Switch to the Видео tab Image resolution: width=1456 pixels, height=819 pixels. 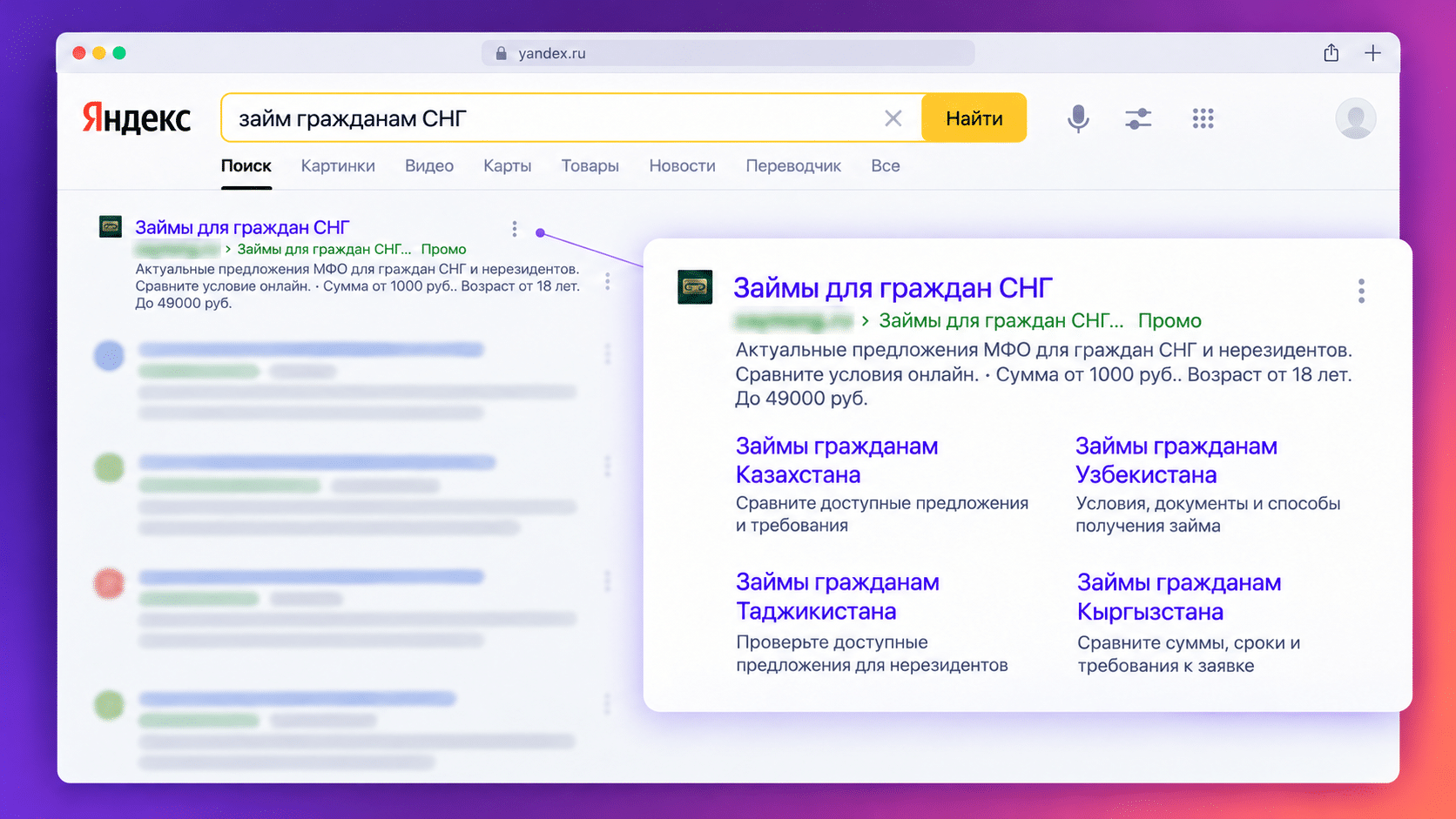click(x=429, y=165)
